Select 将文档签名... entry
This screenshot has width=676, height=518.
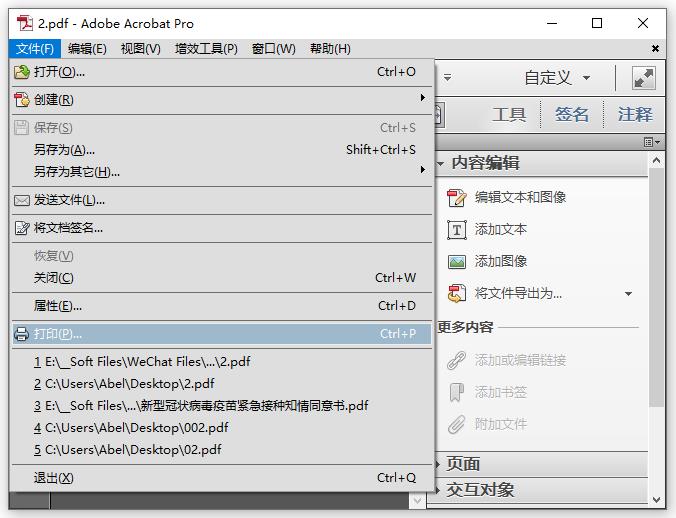coord(222,228)
